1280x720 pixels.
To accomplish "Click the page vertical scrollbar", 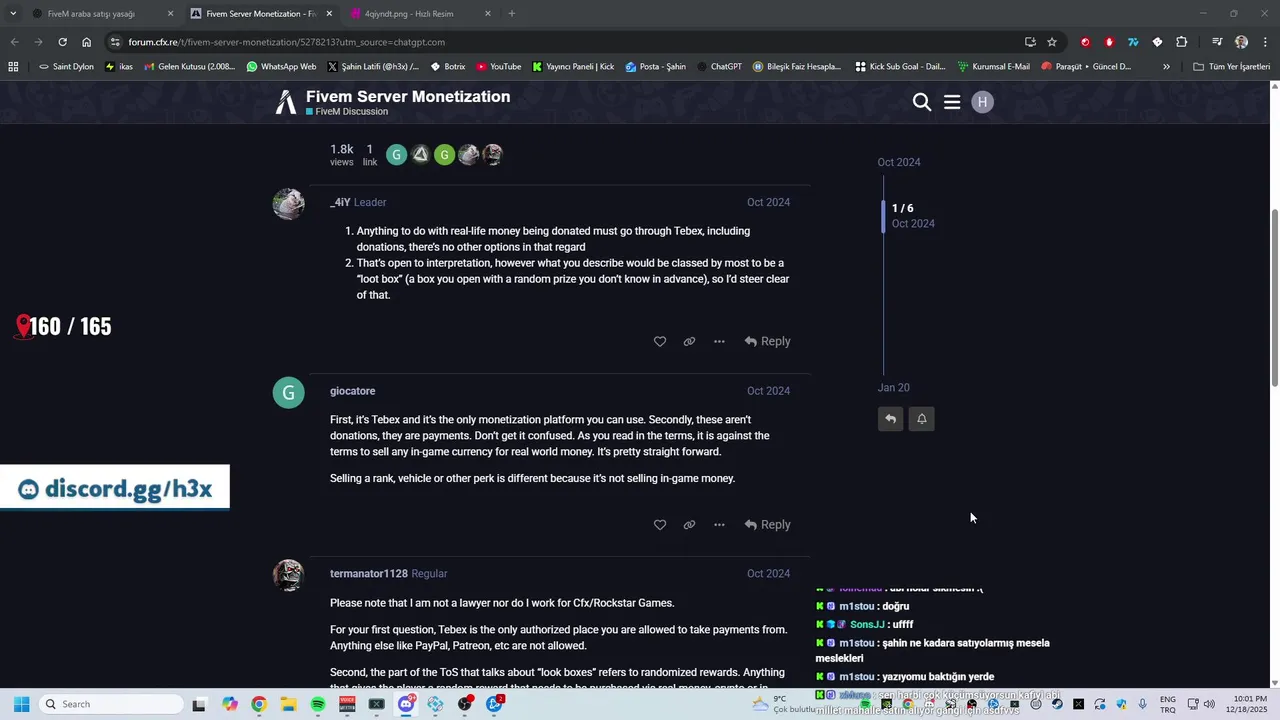I will tap(1274, 297).
